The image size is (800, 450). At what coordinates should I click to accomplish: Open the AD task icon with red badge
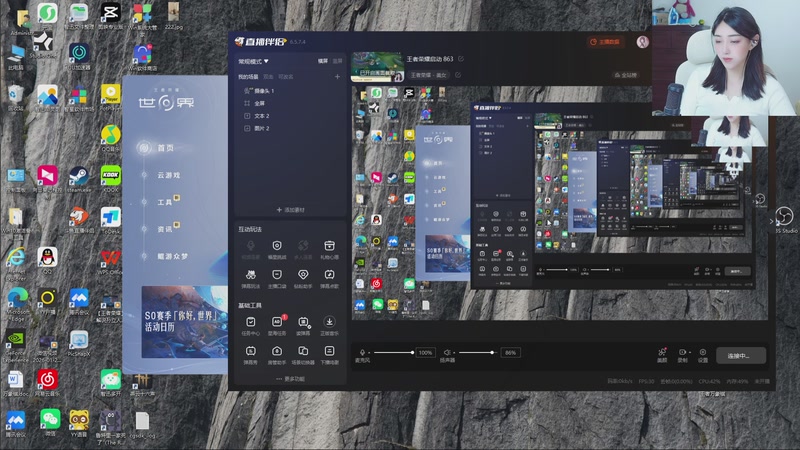pyautogui.click(x=277, y=322)
